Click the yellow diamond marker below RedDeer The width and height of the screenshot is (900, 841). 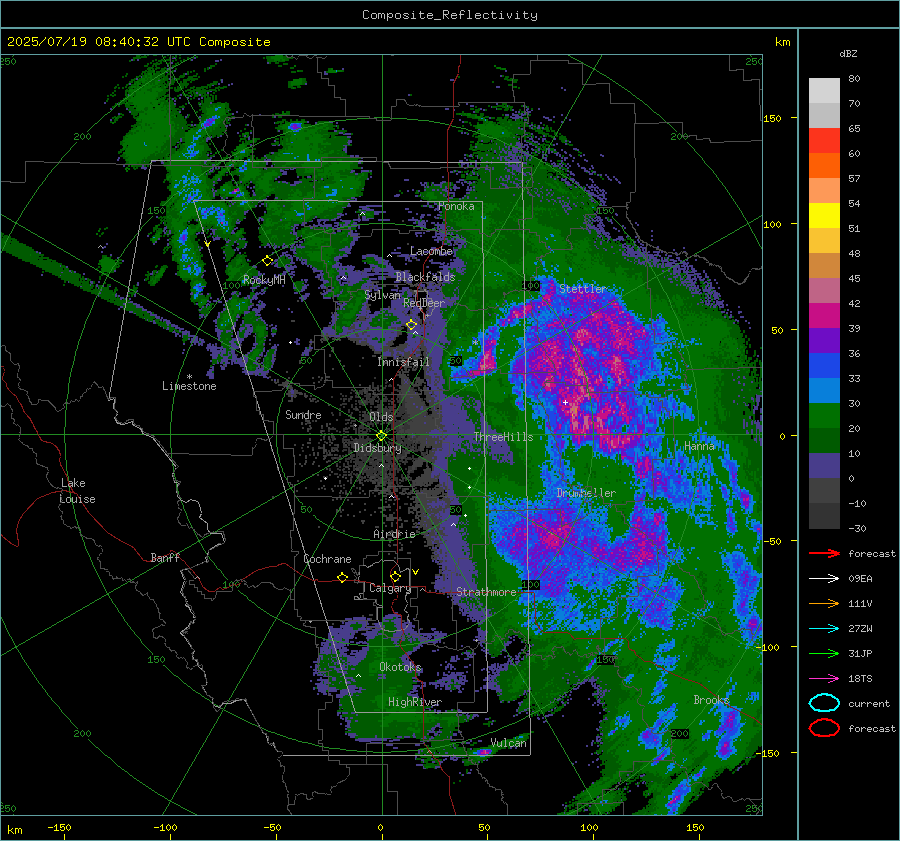(412, 325)
